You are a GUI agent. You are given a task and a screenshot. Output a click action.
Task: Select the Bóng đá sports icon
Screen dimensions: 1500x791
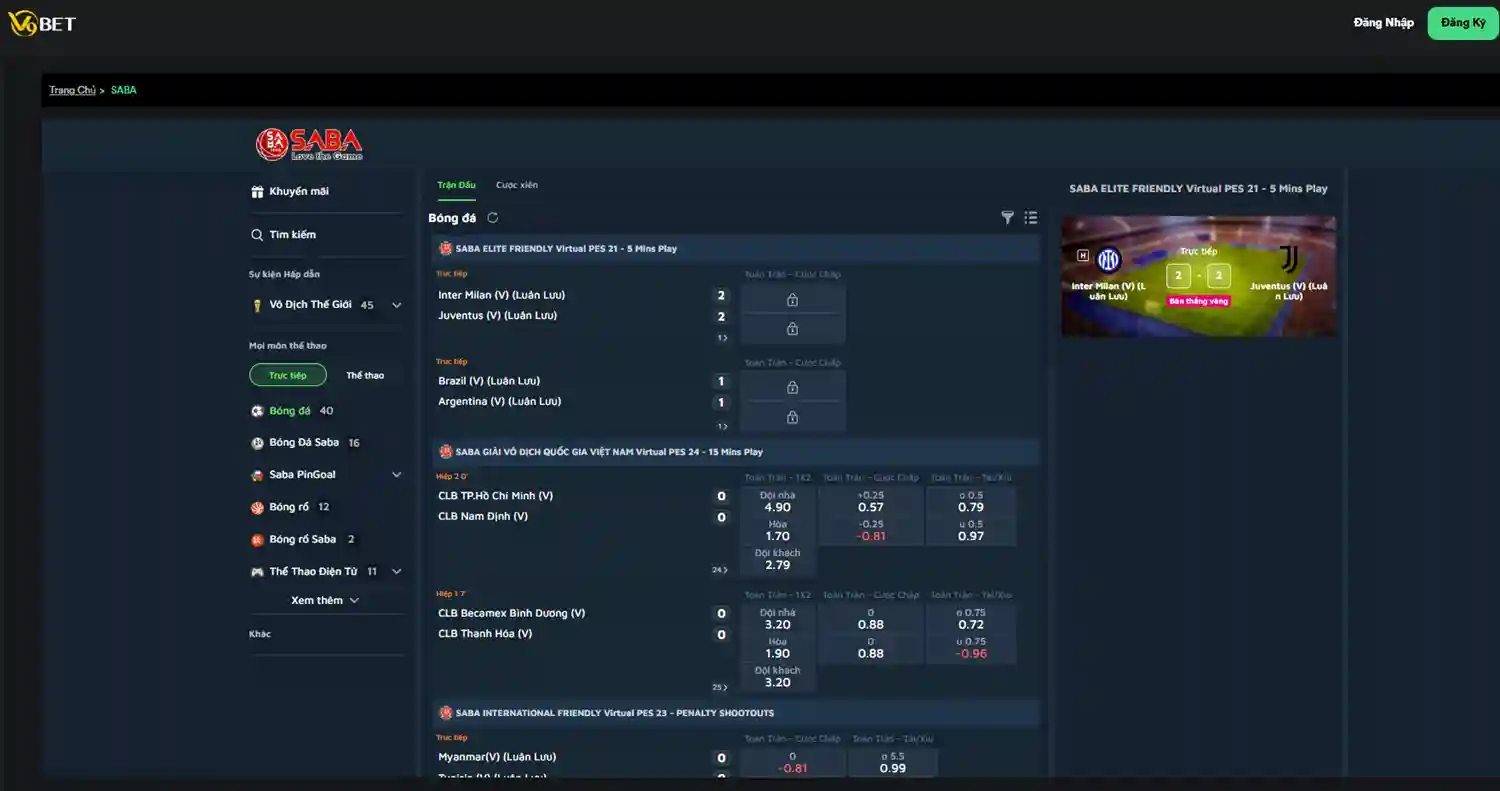pyautogui.click(x=258, y=410)
